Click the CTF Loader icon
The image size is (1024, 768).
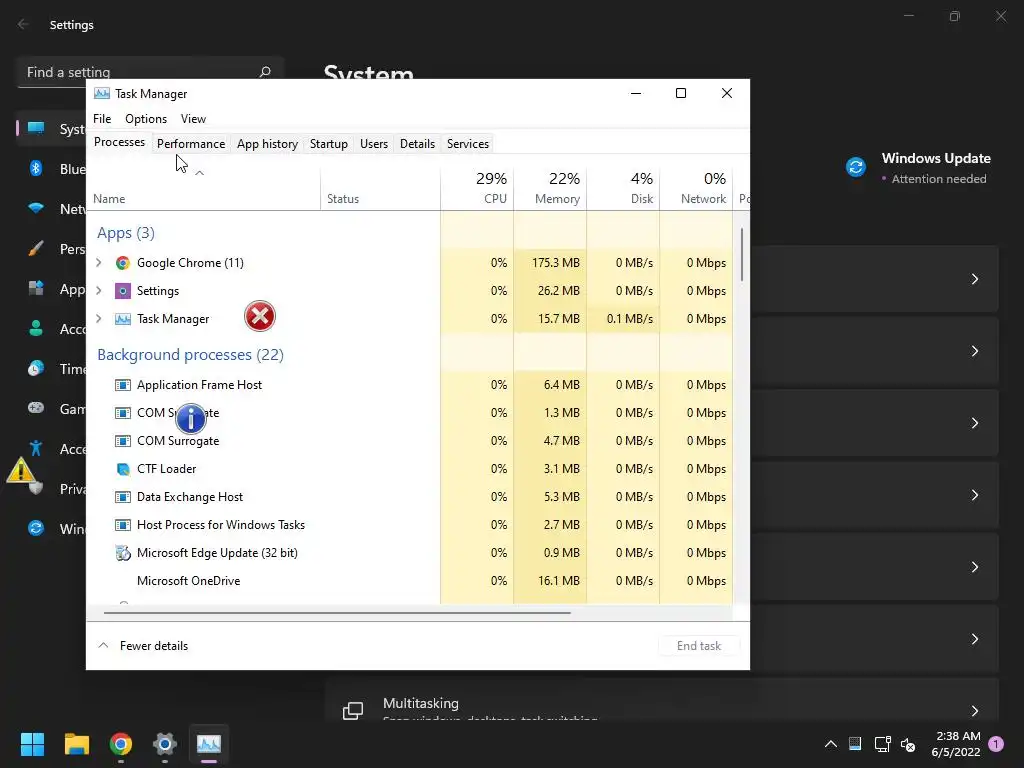(122, 469)
